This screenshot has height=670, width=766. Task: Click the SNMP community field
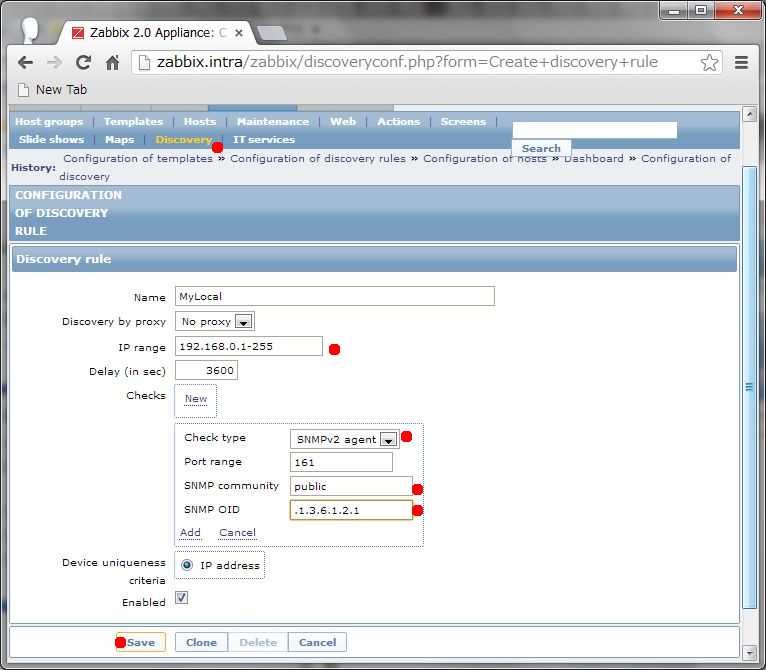(x=351, y=486)
